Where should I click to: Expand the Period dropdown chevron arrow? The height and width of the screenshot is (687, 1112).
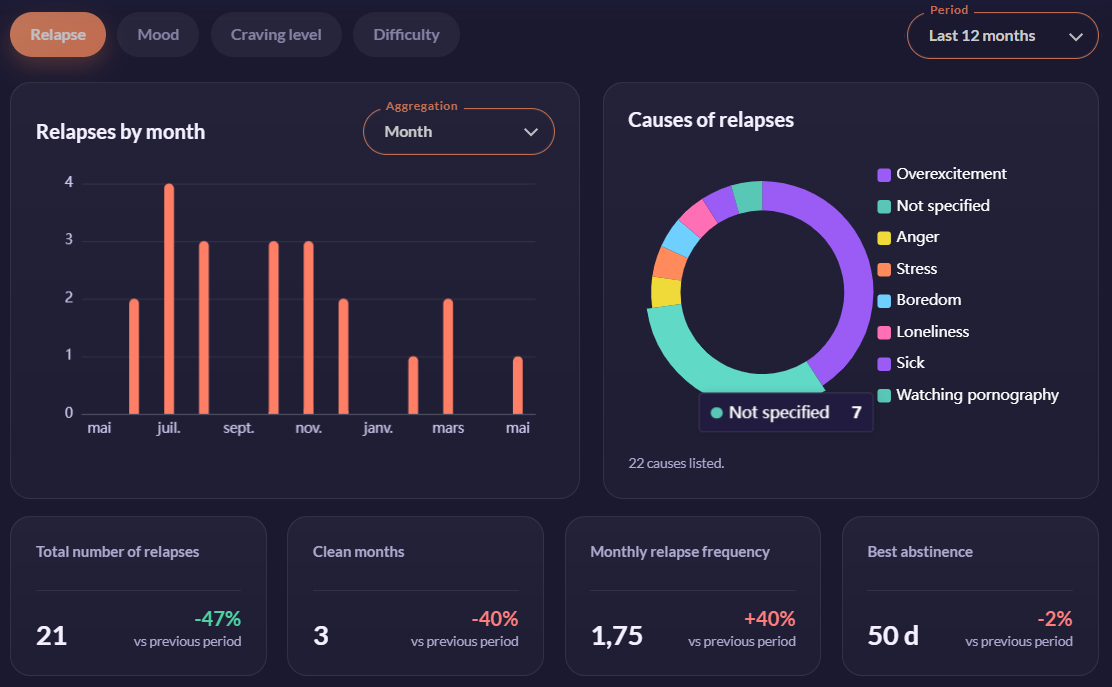coord(1075,37)
